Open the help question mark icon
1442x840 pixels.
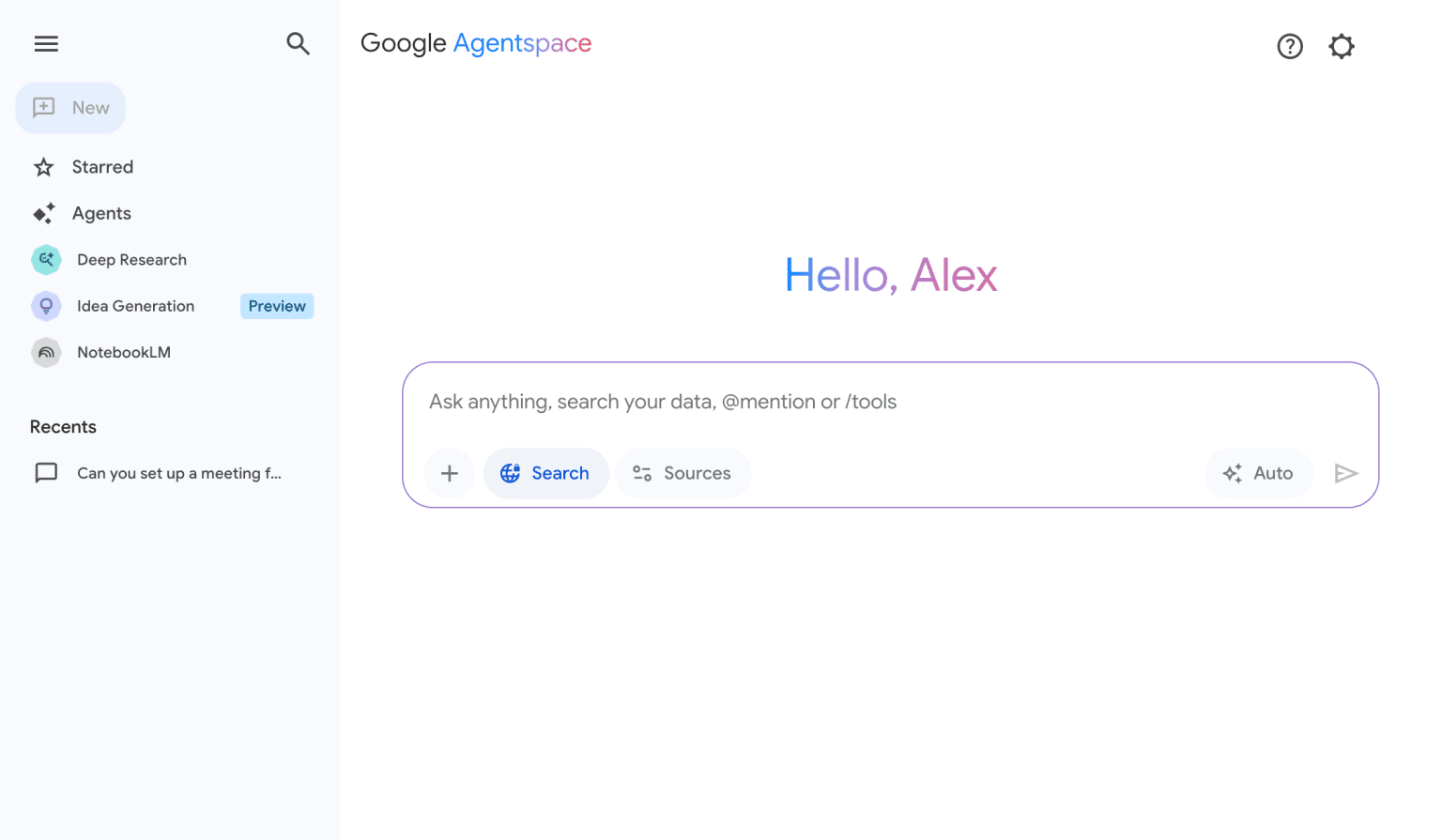pos(1290,46)
